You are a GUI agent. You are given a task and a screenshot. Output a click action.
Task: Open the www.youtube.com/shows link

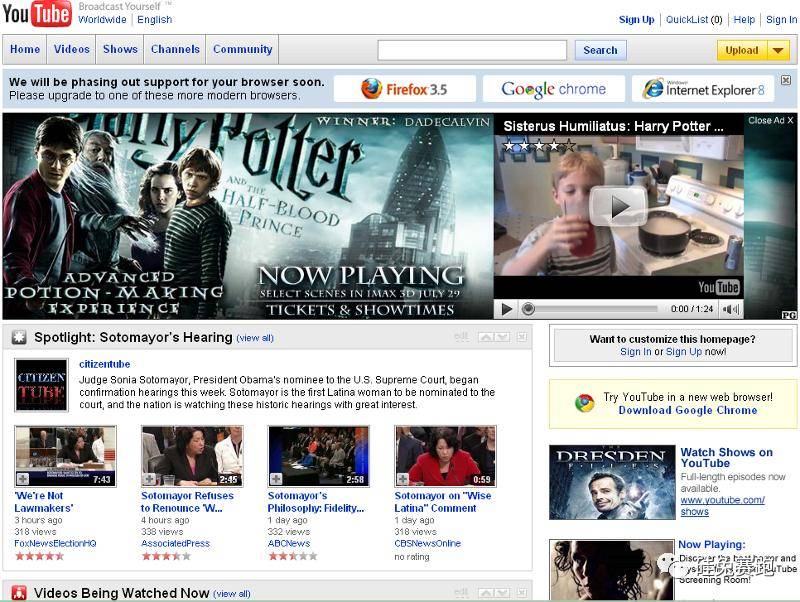(722, 506)
